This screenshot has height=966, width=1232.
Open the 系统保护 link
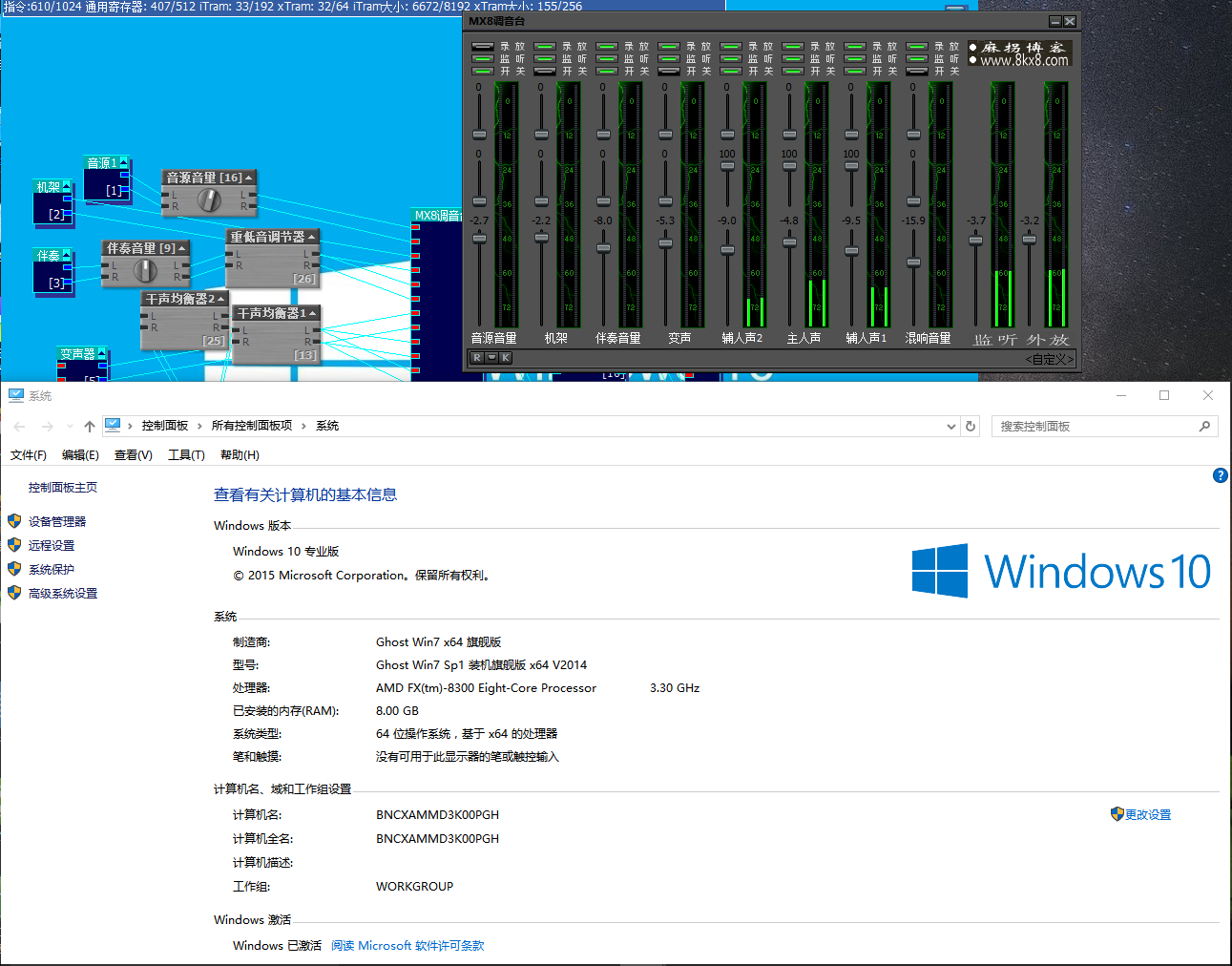52,570
